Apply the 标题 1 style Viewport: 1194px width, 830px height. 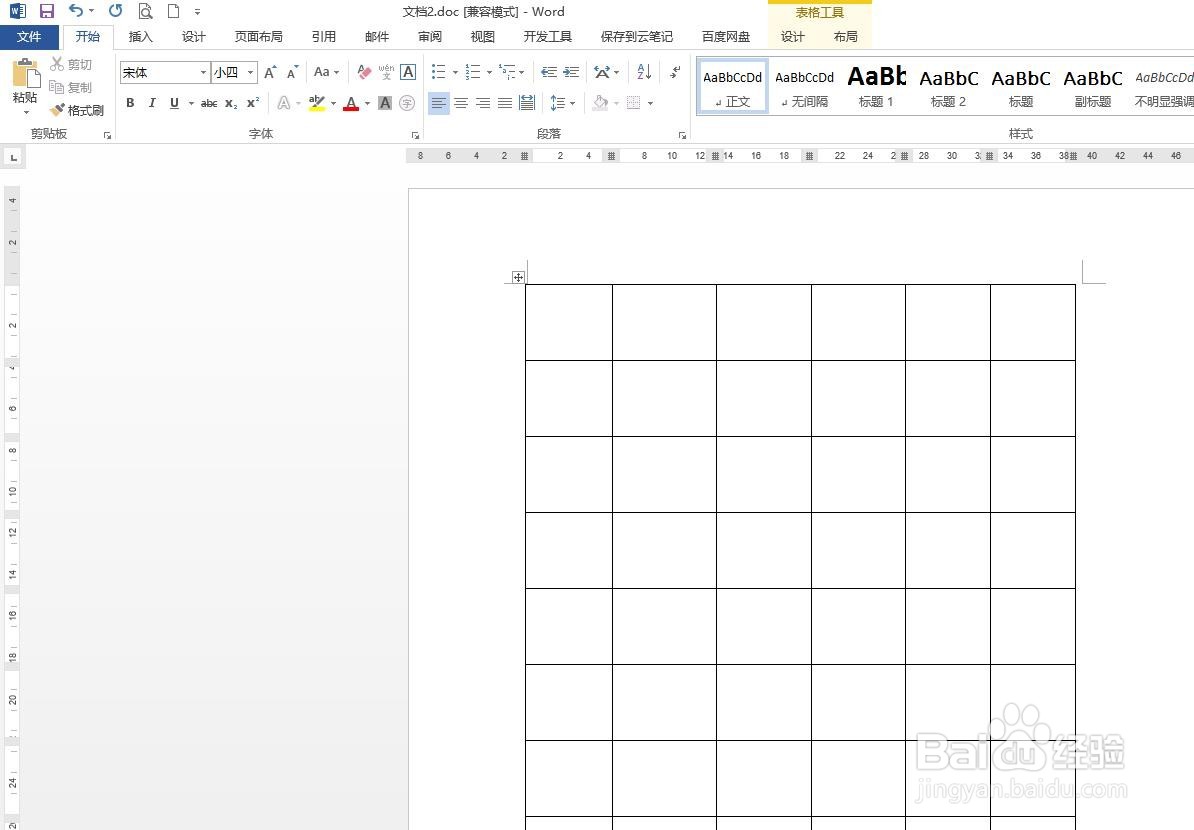[876, 86]
